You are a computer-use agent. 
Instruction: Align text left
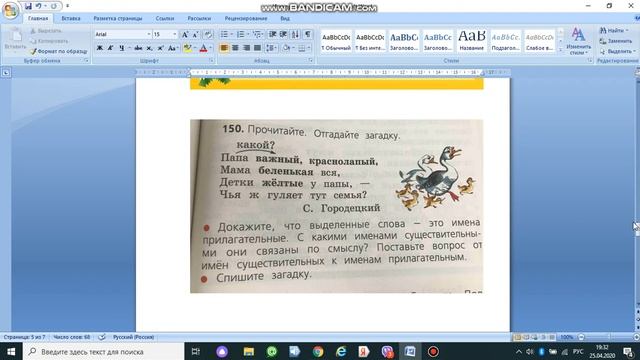(224, 48)
